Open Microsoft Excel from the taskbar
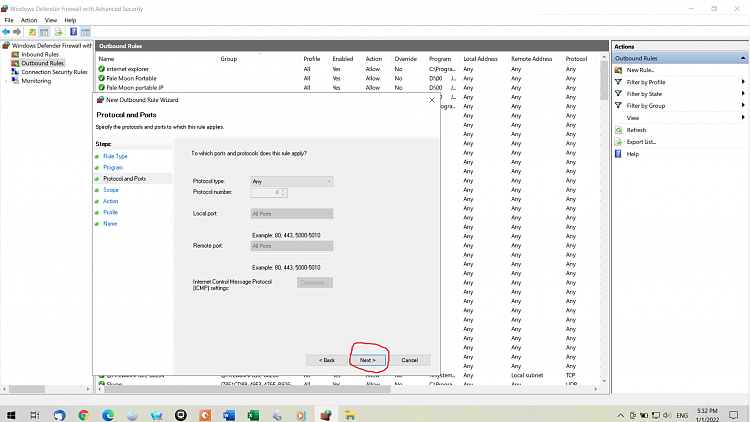 coord(253,415)
